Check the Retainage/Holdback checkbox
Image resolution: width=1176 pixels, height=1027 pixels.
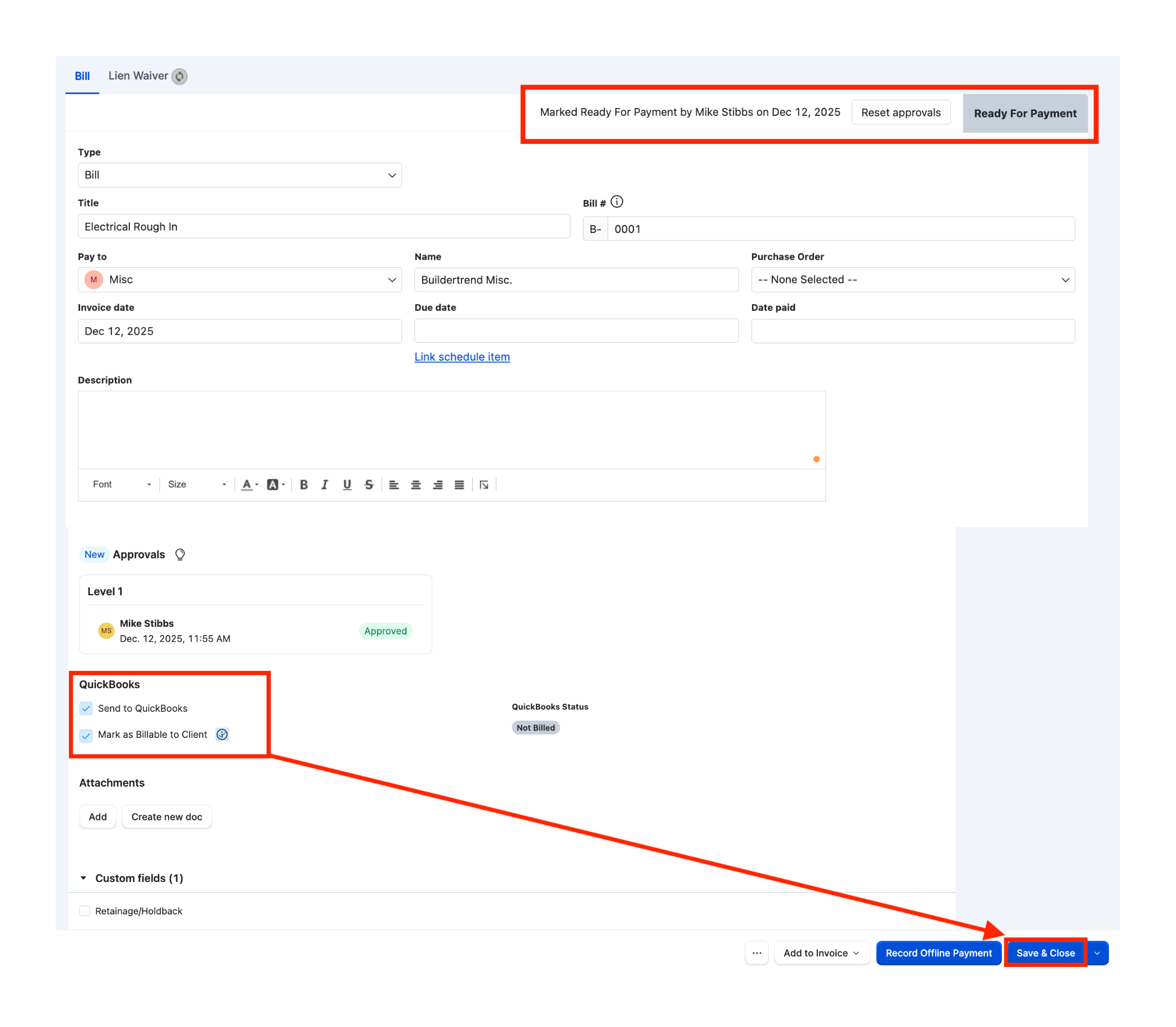click(x=85, y=911)
